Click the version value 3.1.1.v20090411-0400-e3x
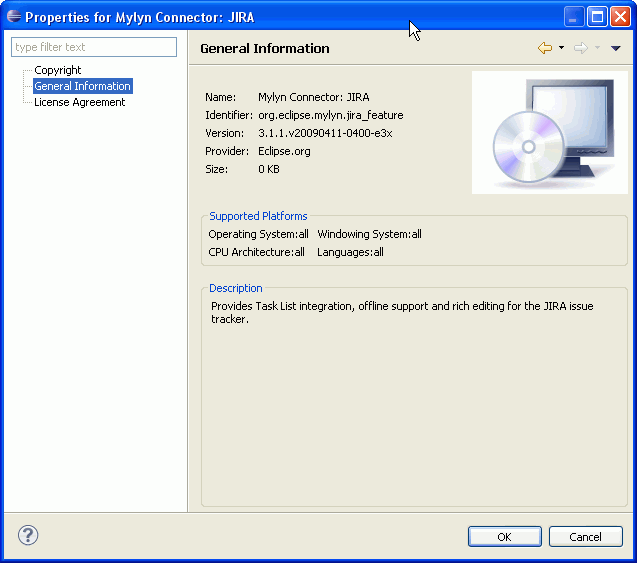This screenshot has height=563, width=637. [x=325, y=133]
